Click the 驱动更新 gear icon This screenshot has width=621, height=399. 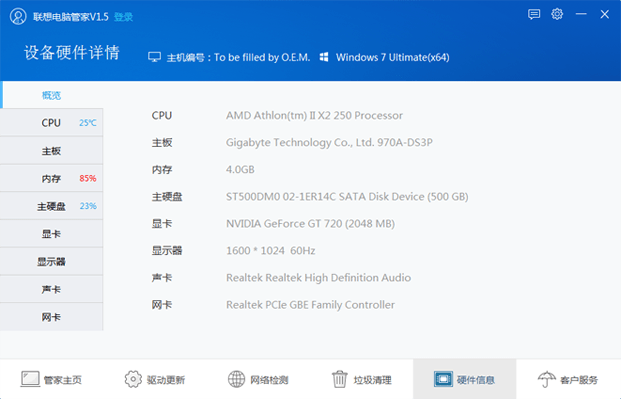(133, 379)
